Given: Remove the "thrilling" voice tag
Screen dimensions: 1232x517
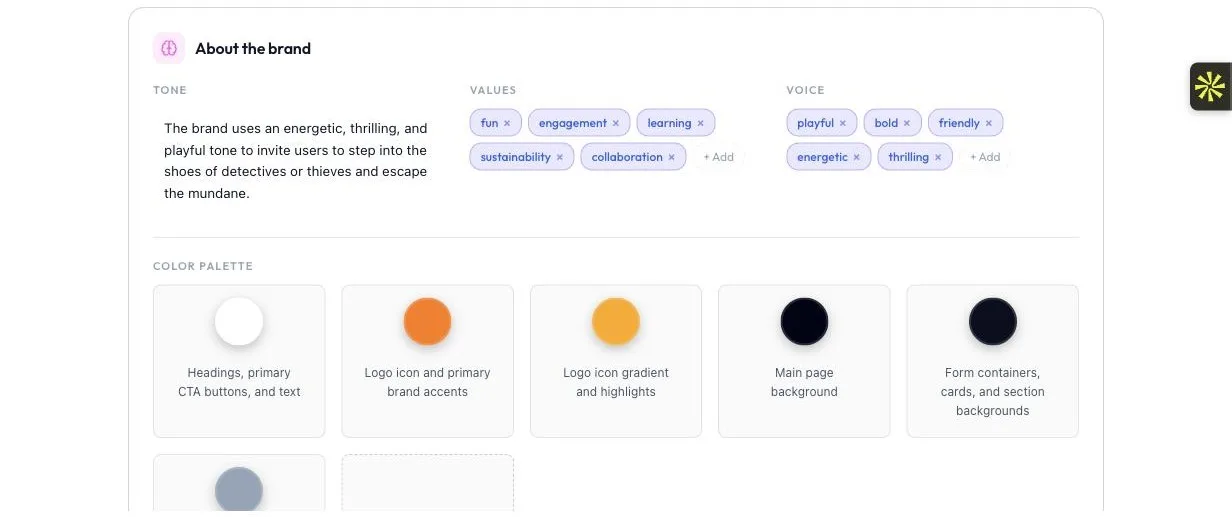Looking at the screenshot, I should point(938,157).
